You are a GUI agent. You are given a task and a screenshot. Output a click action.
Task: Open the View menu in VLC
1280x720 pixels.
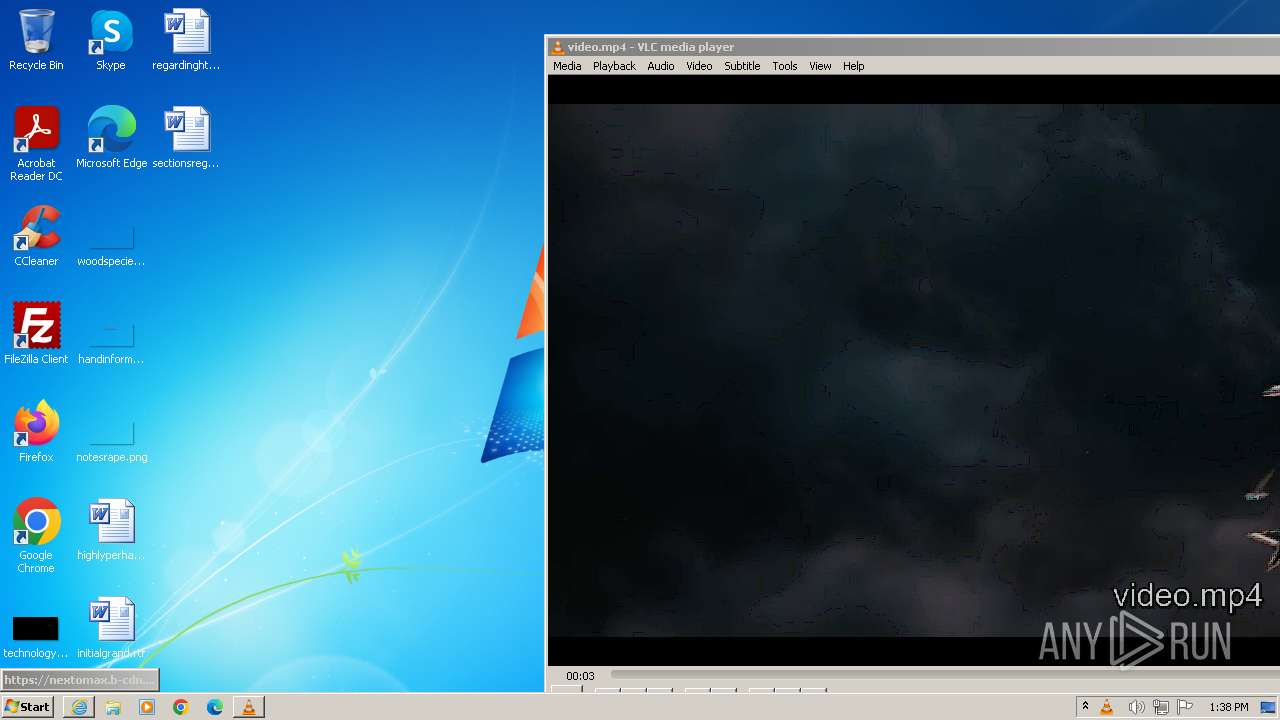[x=820, y=66]
